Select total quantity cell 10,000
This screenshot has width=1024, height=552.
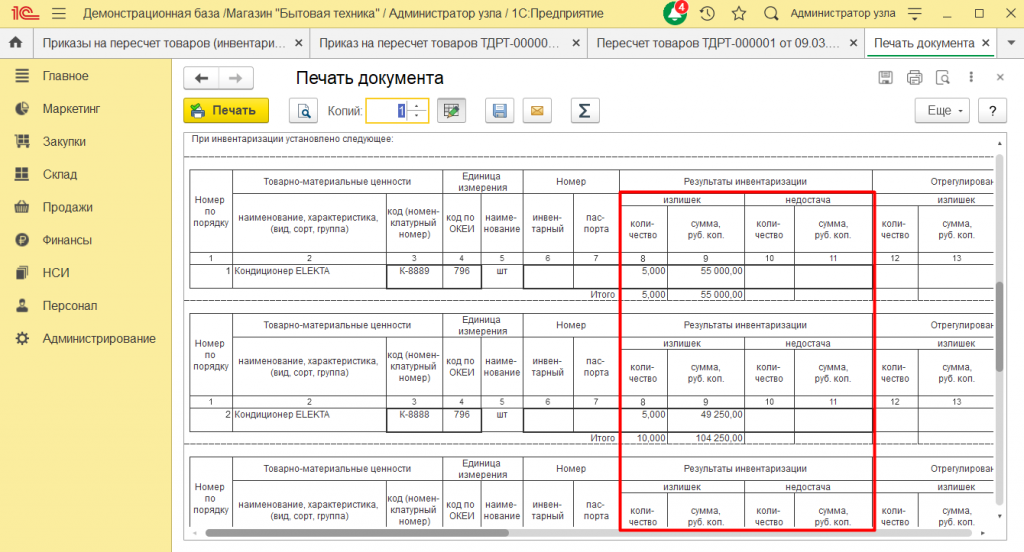[x=643, y=438]
